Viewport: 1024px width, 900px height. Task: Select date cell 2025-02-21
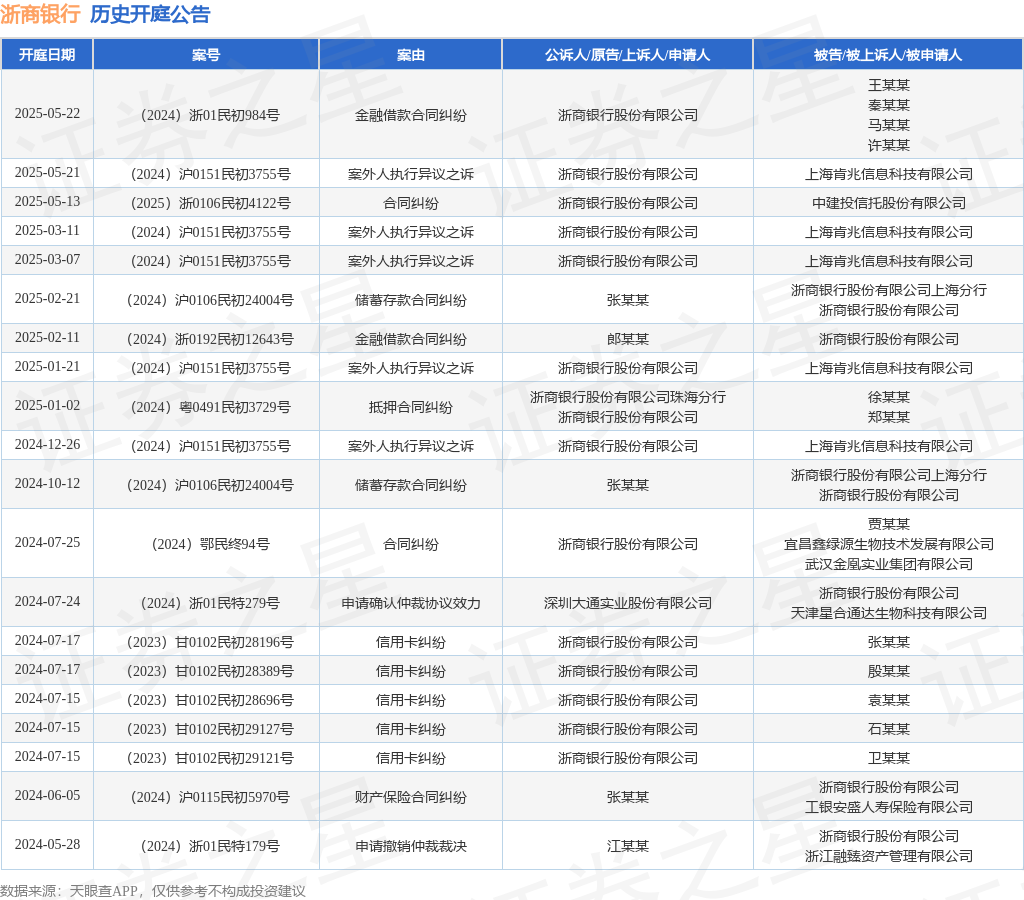click(47, 298)
